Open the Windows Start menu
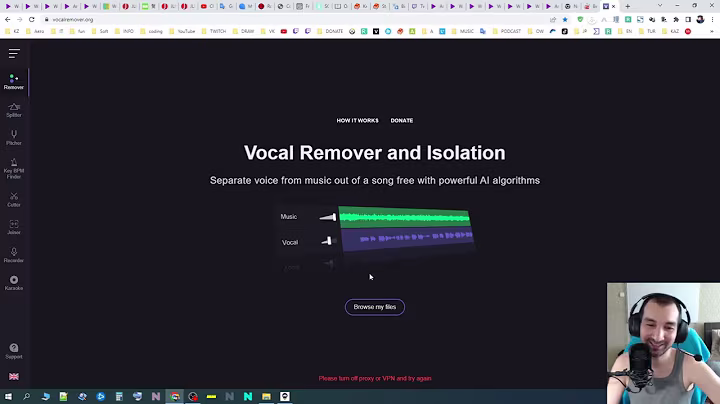This screenshot has height=404, width=720. click(x=8, y=397)
